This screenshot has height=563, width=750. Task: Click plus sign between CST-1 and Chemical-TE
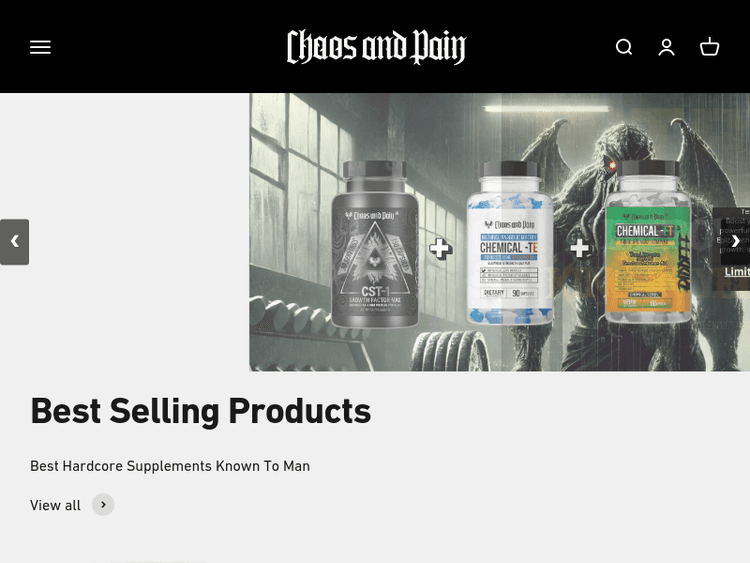[x=440, y=248]
